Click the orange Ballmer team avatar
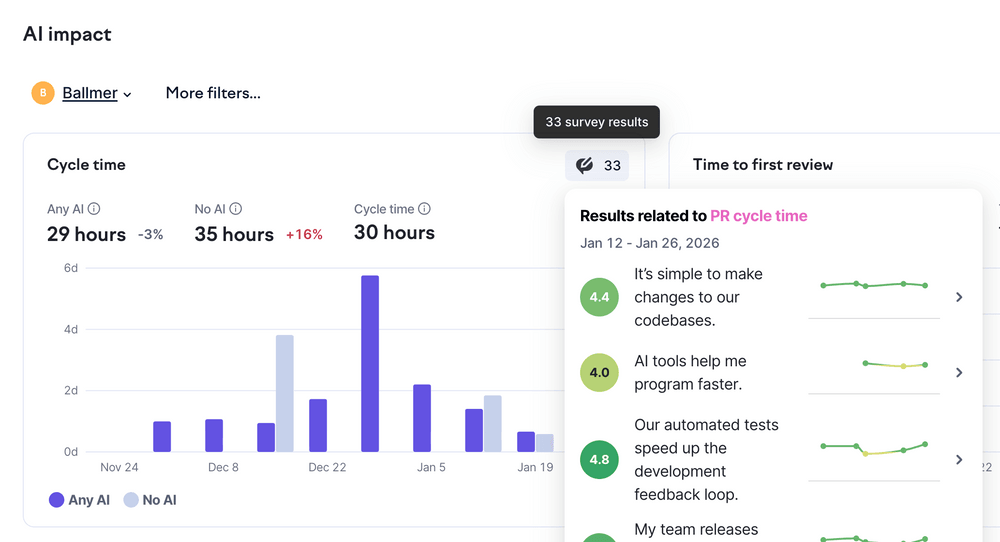 pyautogui.click(x=43, y=93)
